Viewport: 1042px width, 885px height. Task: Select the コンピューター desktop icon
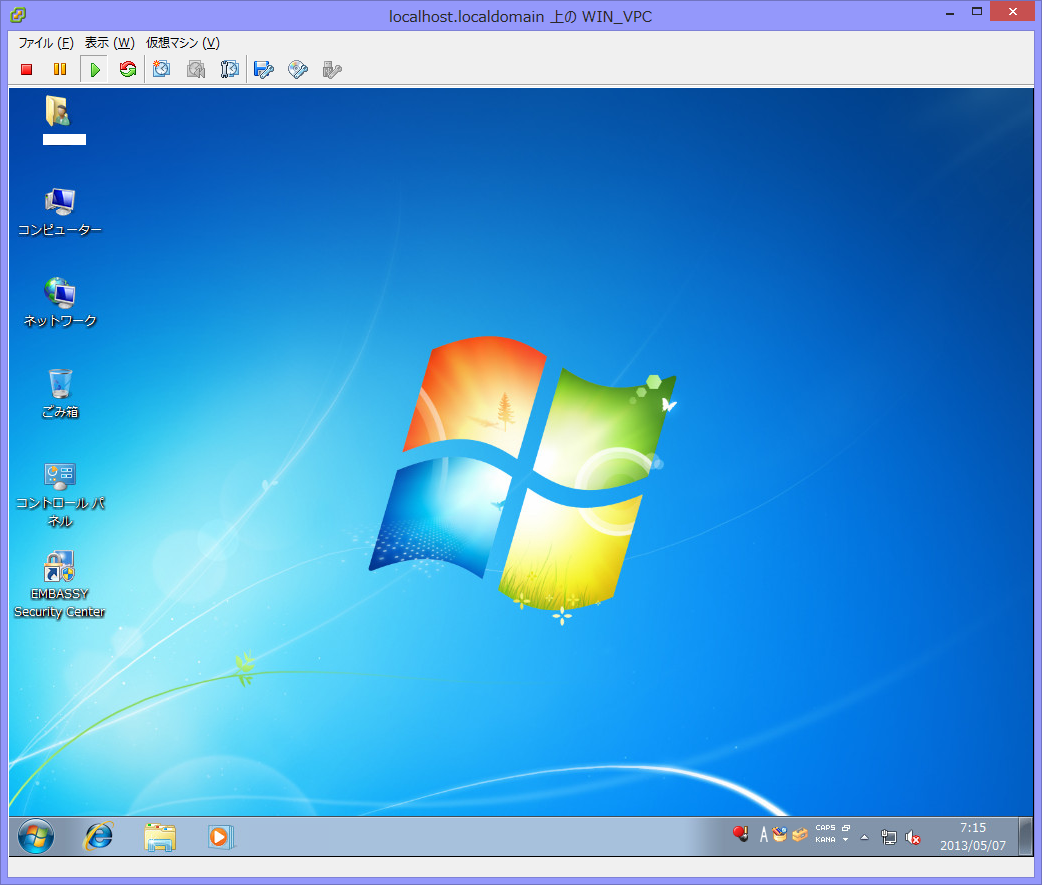click(60, 212)
